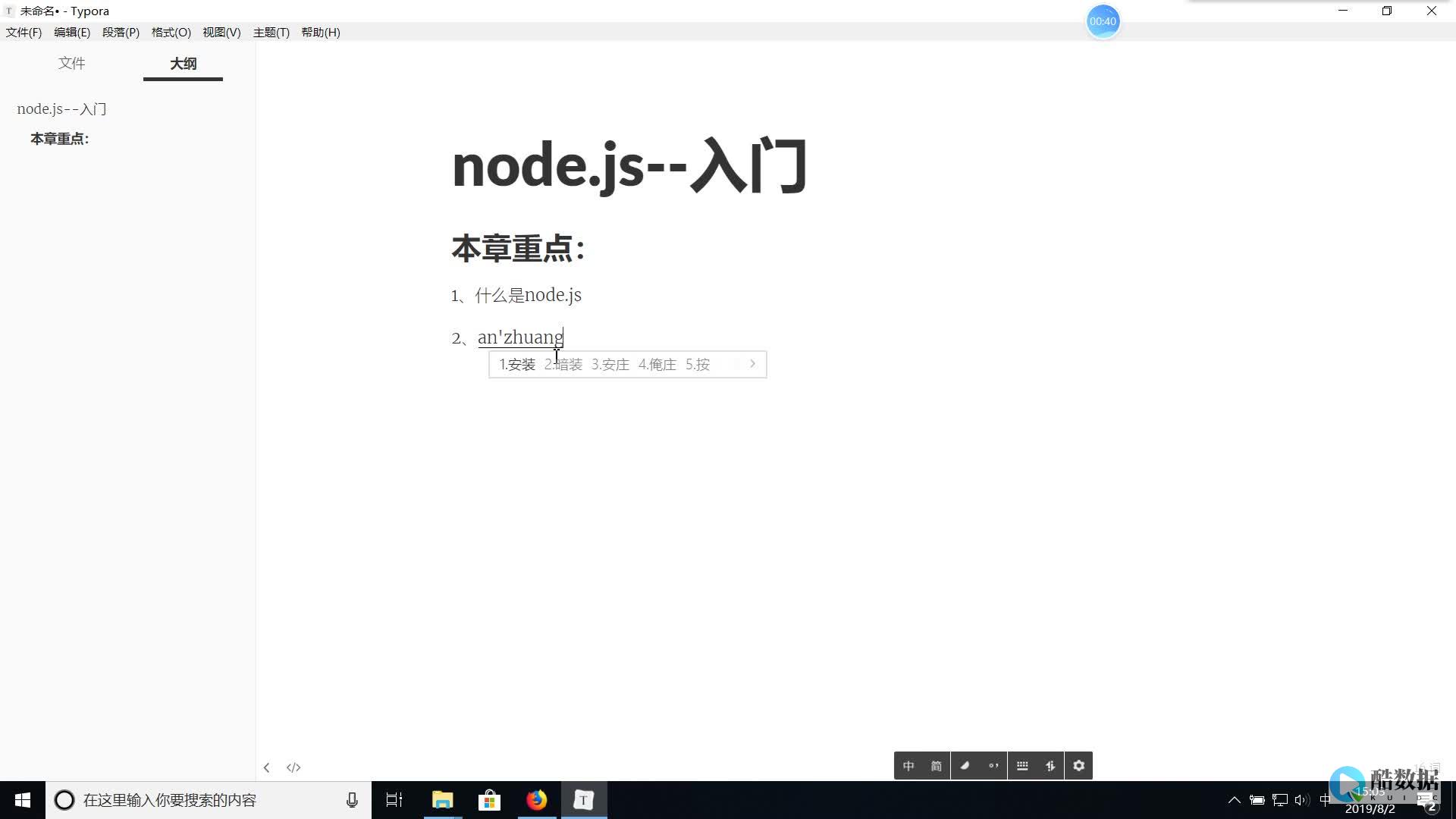Open Firefox from taskbar

tap(537, 800)
